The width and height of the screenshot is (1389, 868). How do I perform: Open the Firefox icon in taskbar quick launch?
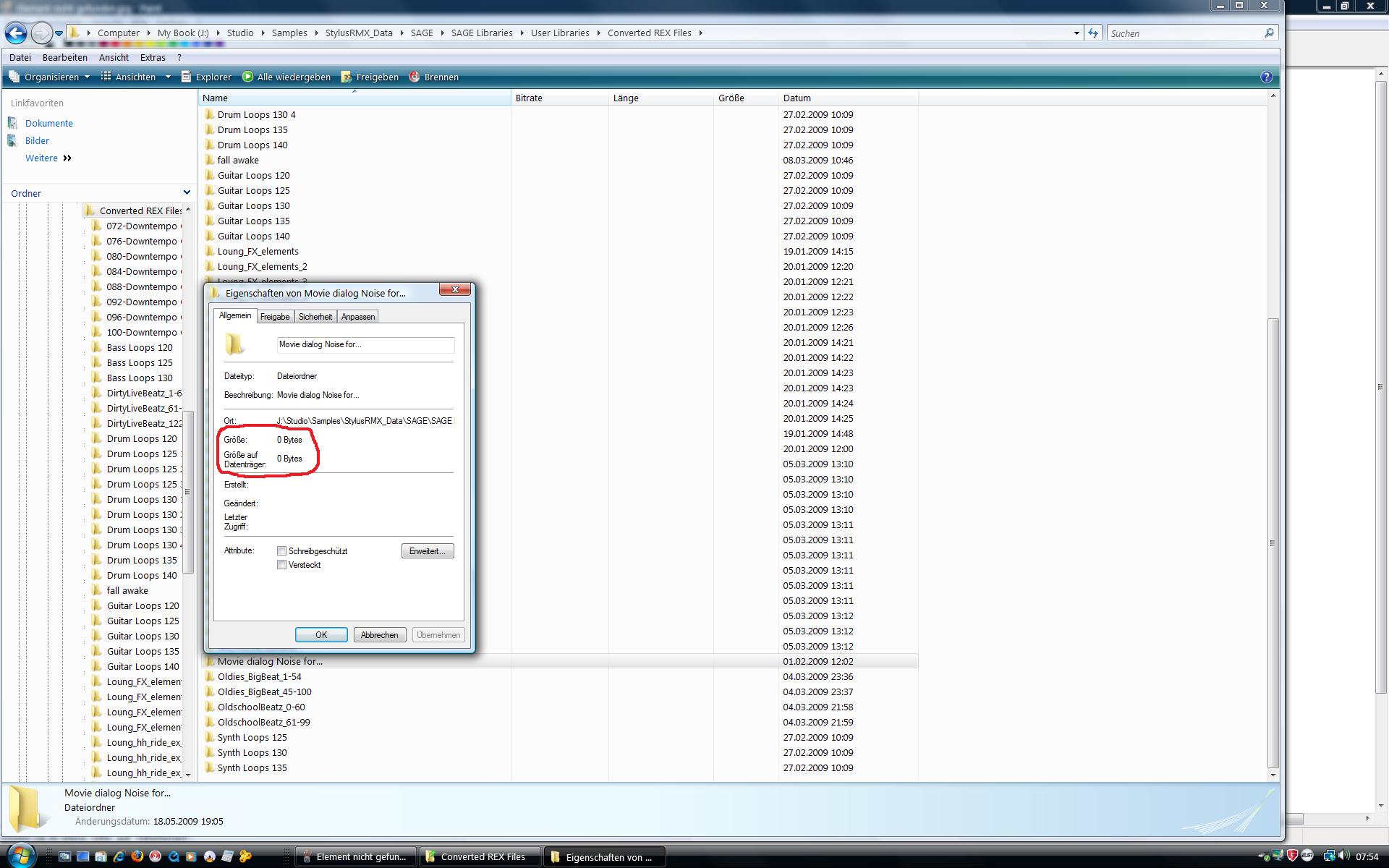(137, 856)
